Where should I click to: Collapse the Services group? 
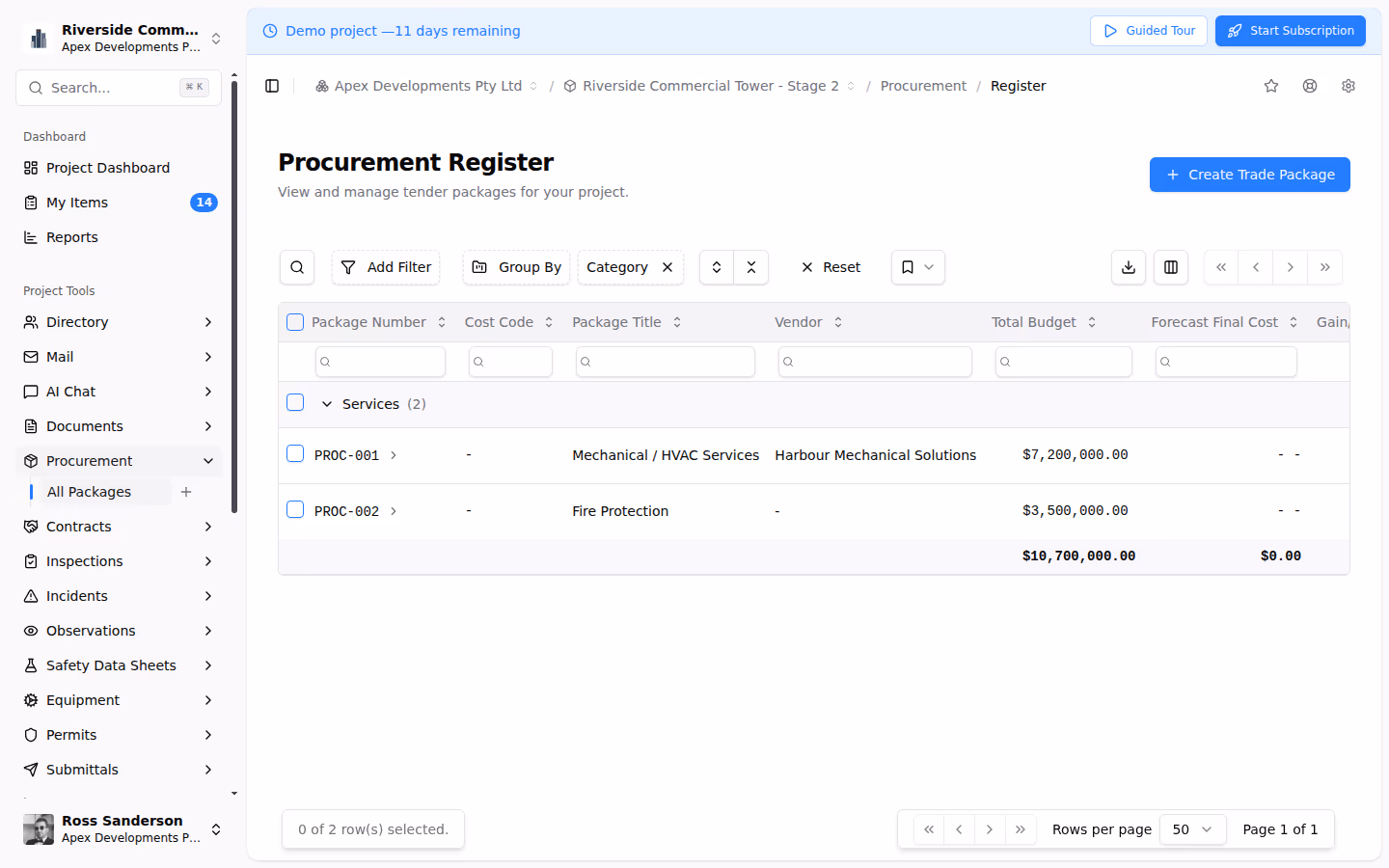(x=326, y=403)
